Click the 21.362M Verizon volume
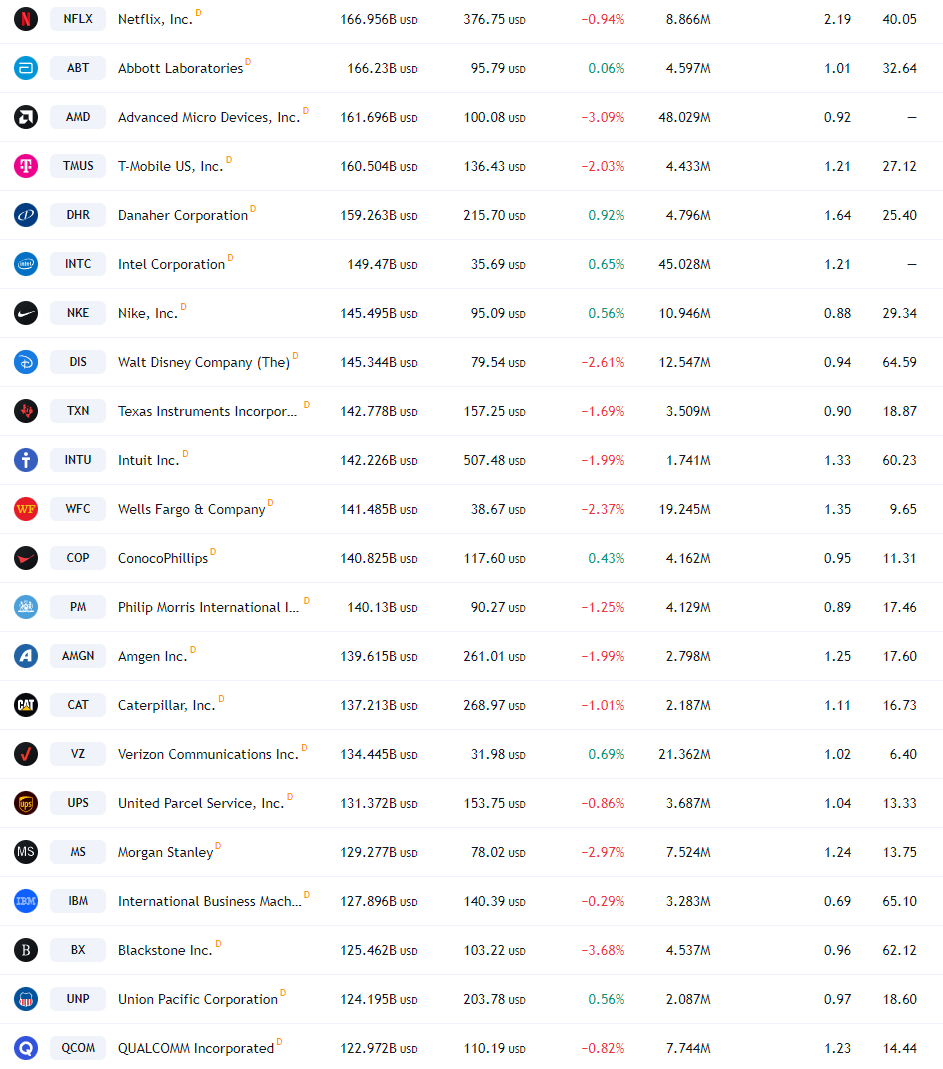Viewport: 943px width, 1069px height. [x=684, y=755]
